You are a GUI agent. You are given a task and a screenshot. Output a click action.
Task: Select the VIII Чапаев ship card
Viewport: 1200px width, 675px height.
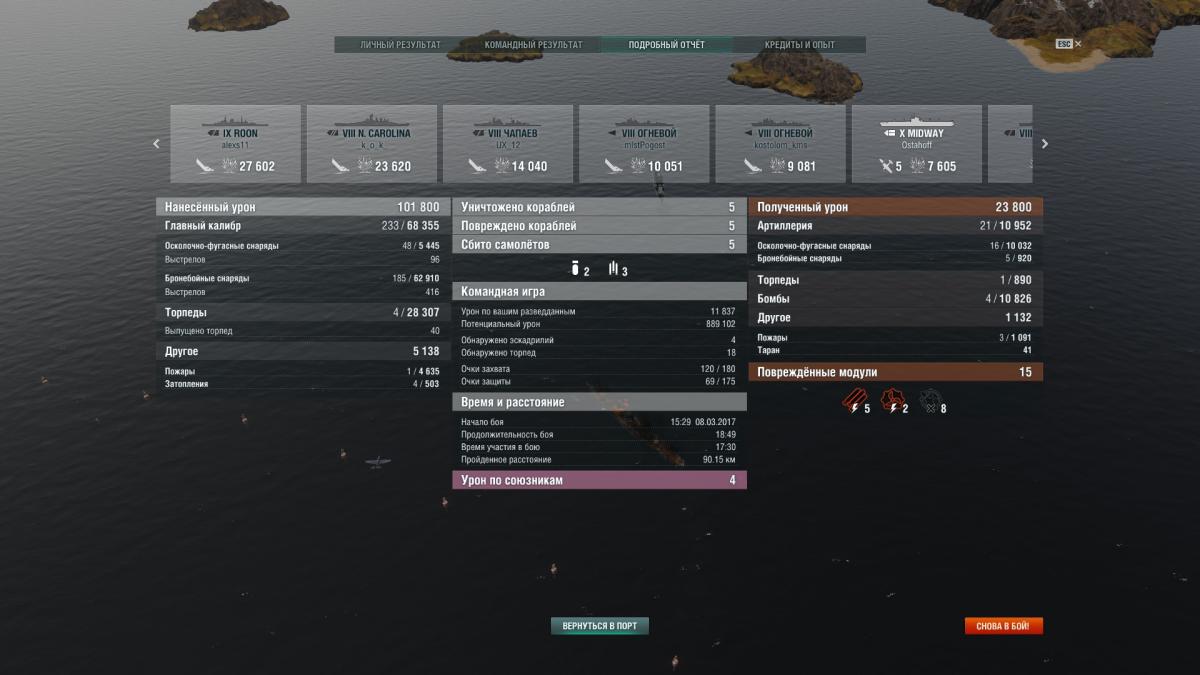507,144
